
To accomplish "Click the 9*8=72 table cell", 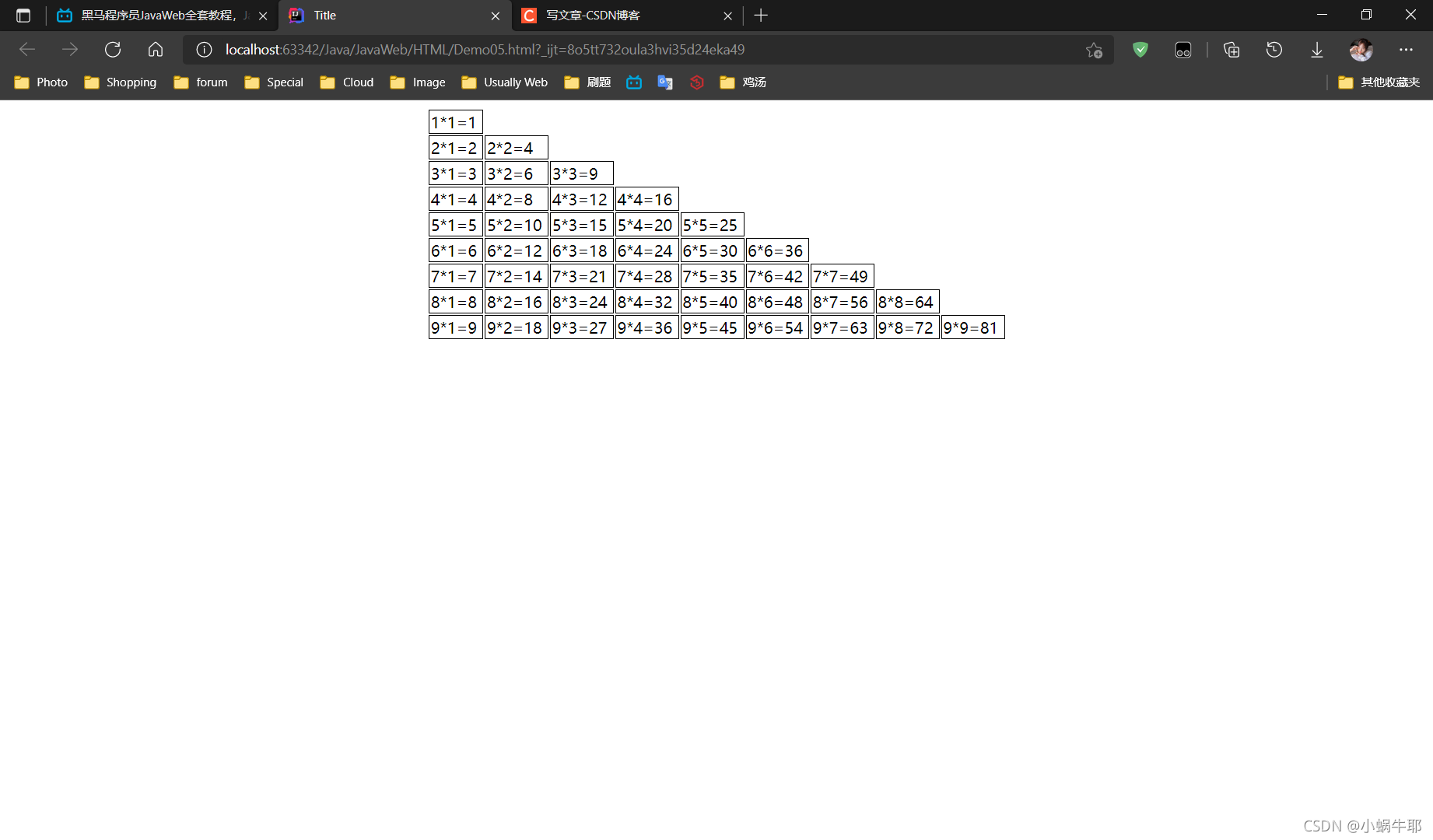I will 908,327.
